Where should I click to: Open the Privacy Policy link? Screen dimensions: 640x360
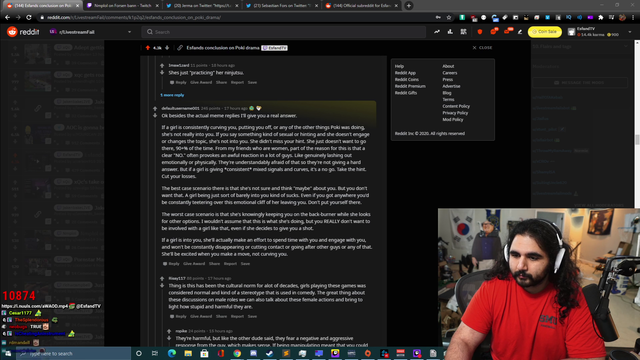tap(455, 113)
